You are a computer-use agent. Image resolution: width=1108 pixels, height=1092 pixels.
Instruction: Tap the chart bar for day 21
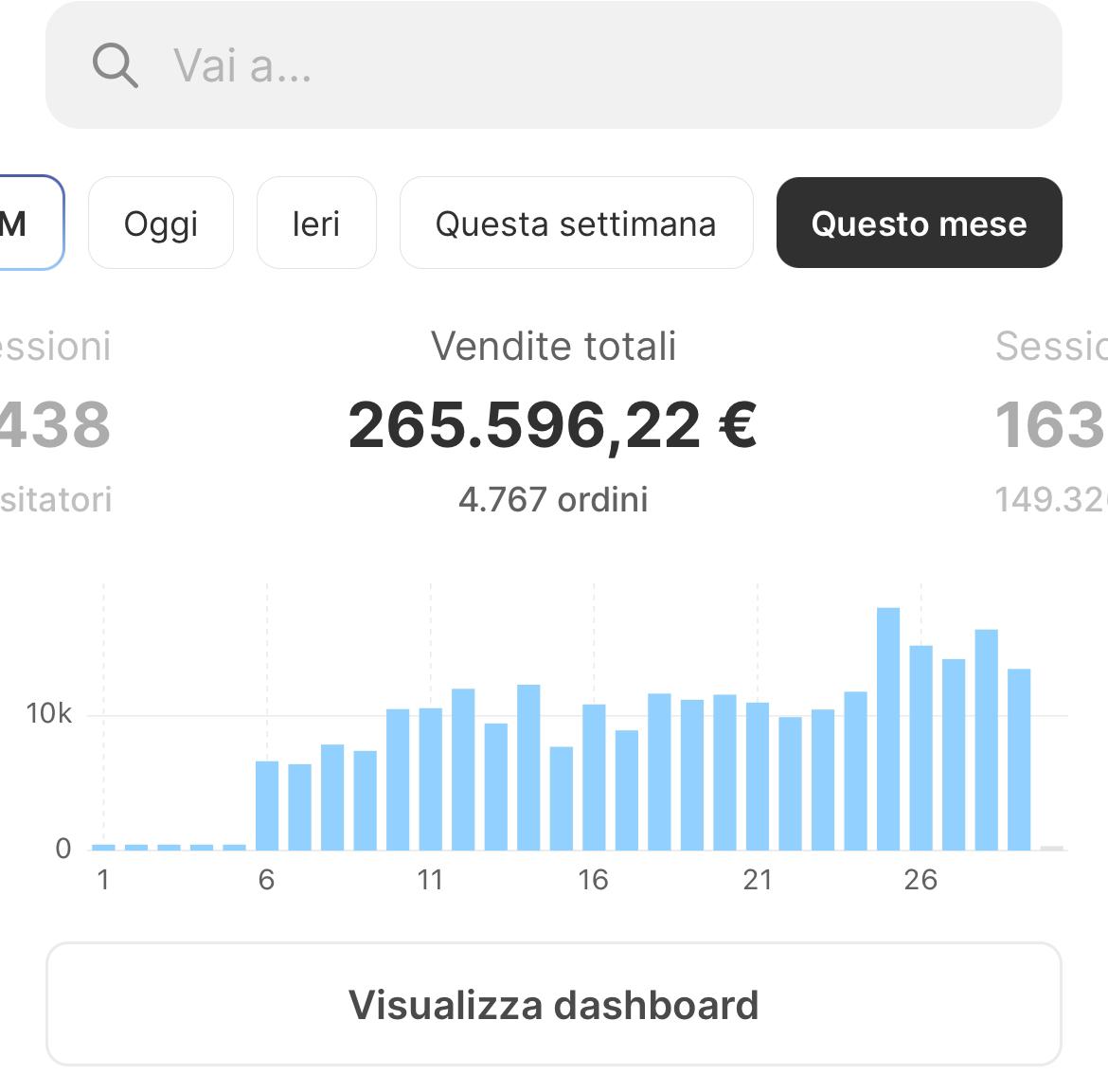tap(758, 776)
